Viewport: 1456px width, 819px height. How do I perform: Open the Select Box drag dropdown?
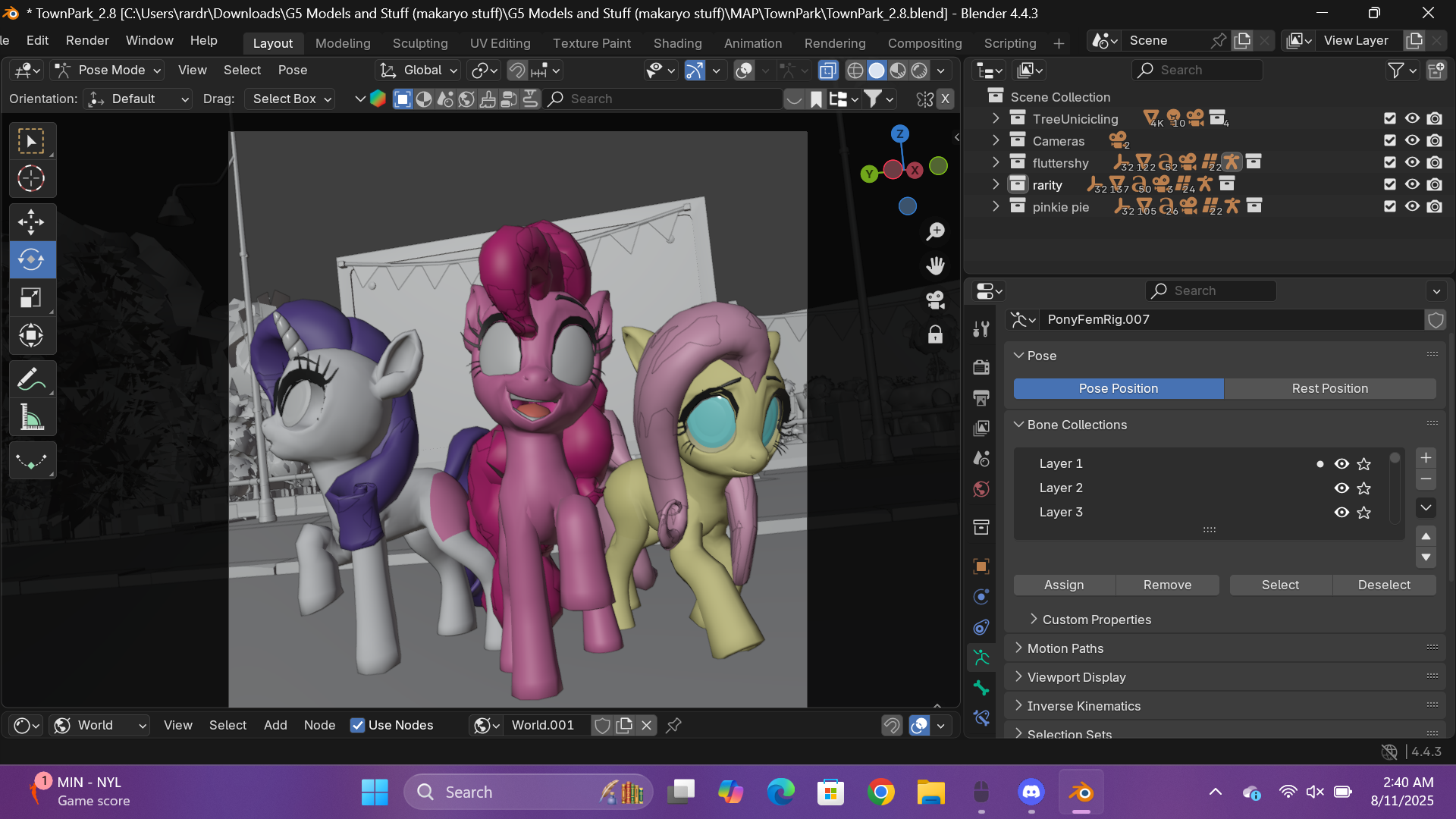pyautogui.click(x=290, y=99)
